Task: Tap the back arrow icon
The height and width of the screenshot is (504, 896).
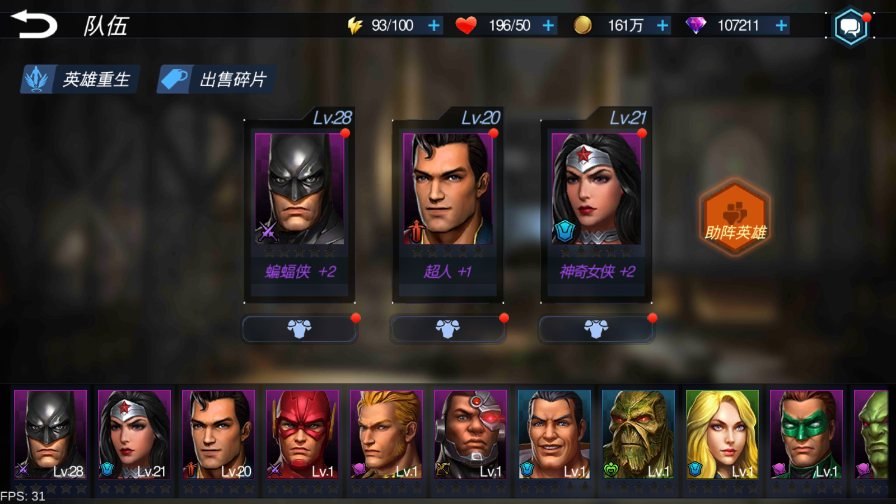Action: [x=34, y=25]
